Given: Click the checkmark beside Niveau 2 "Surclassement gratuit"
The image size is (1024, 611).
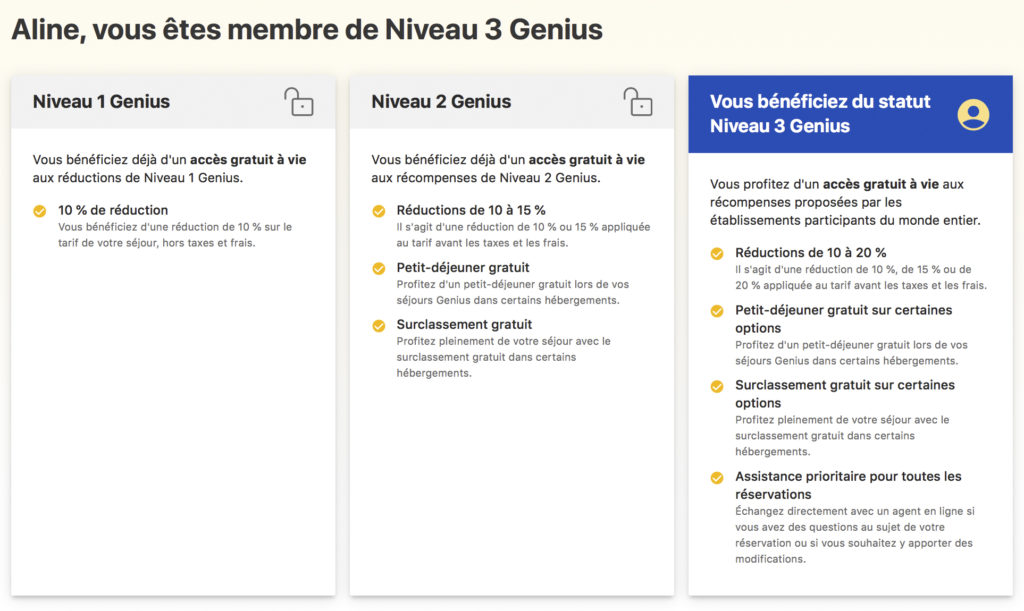Looking at the screenshot, I should pos(379,325).
